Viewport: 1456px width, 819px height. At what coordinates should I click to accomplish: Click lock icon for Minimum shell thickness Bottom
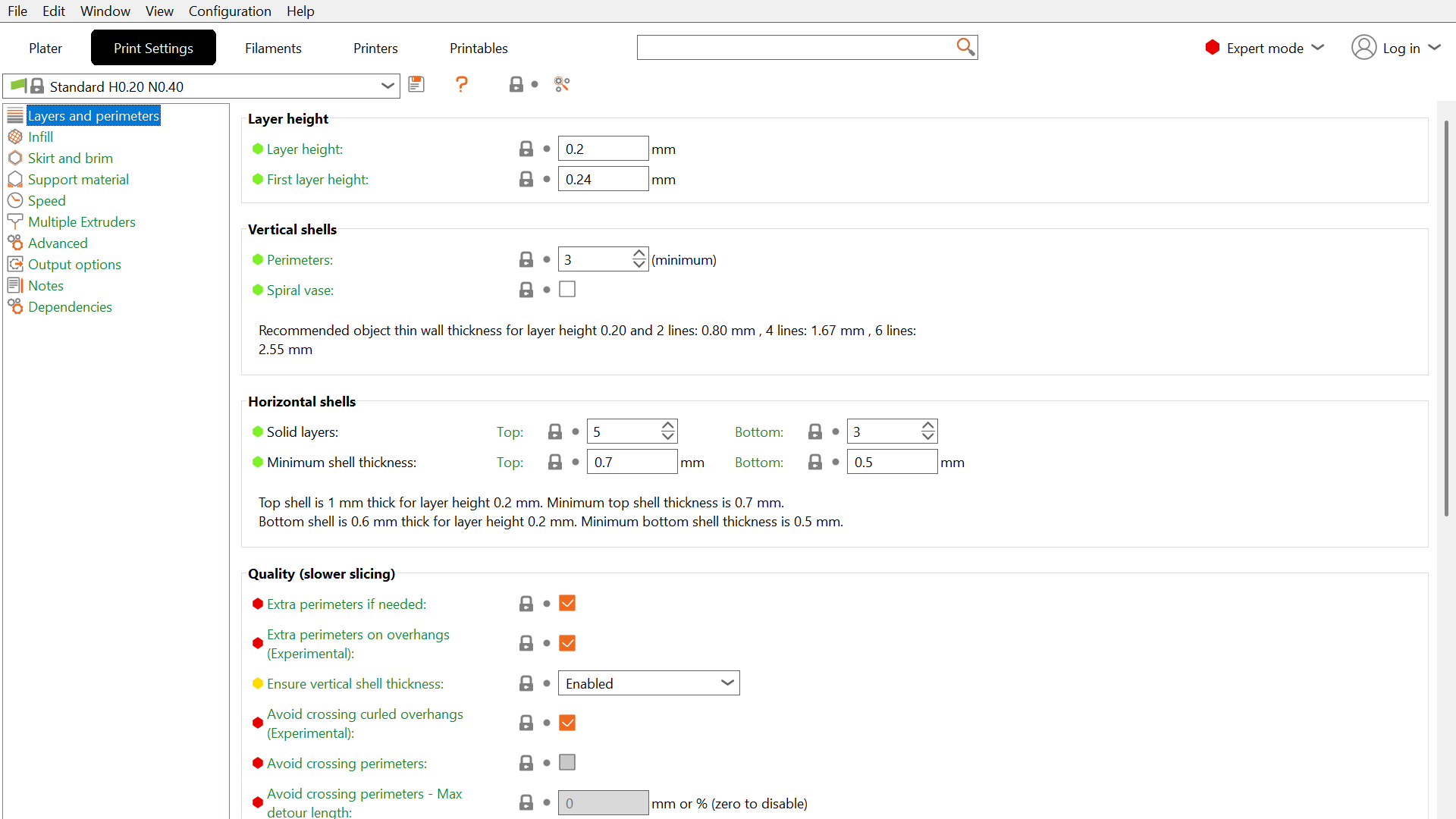(815, 462)
